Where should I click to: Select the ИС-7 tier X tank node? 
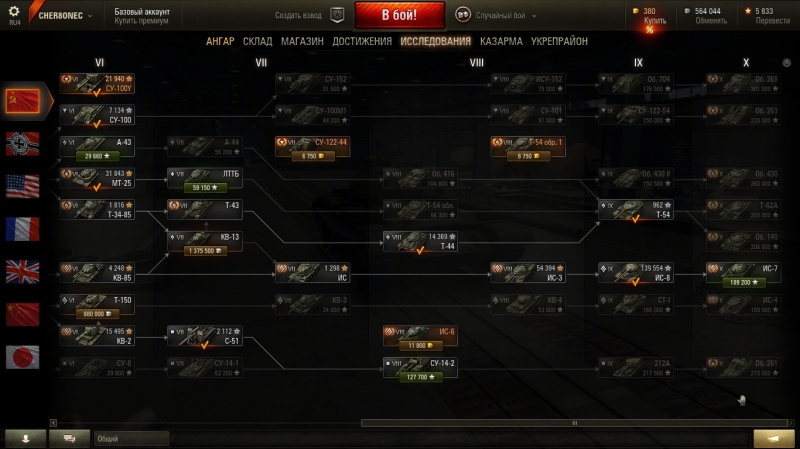click(x=743, y=275)
